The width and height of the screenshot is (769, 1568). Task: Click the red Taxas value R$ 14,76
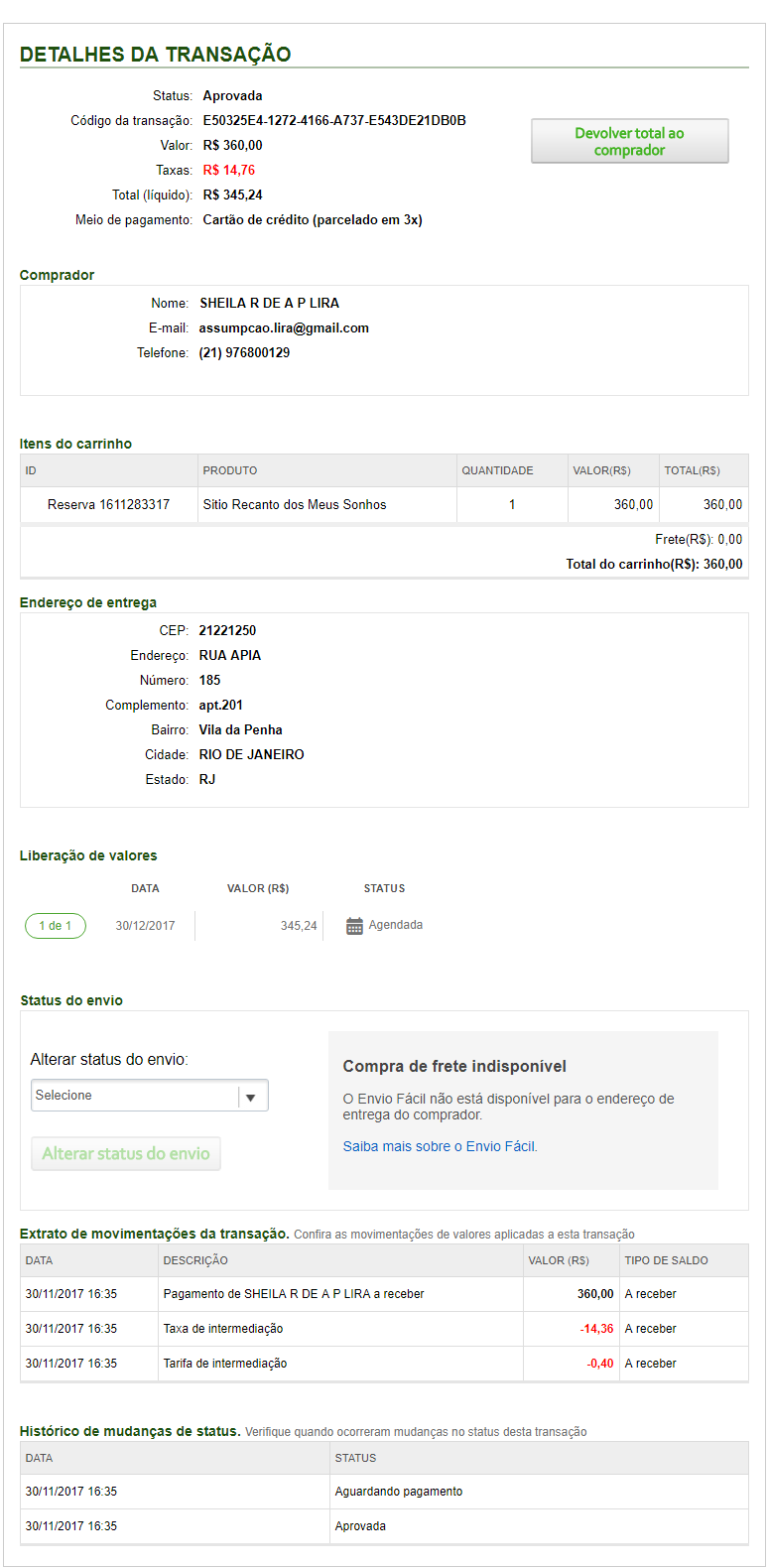click(x=229, y=171)
